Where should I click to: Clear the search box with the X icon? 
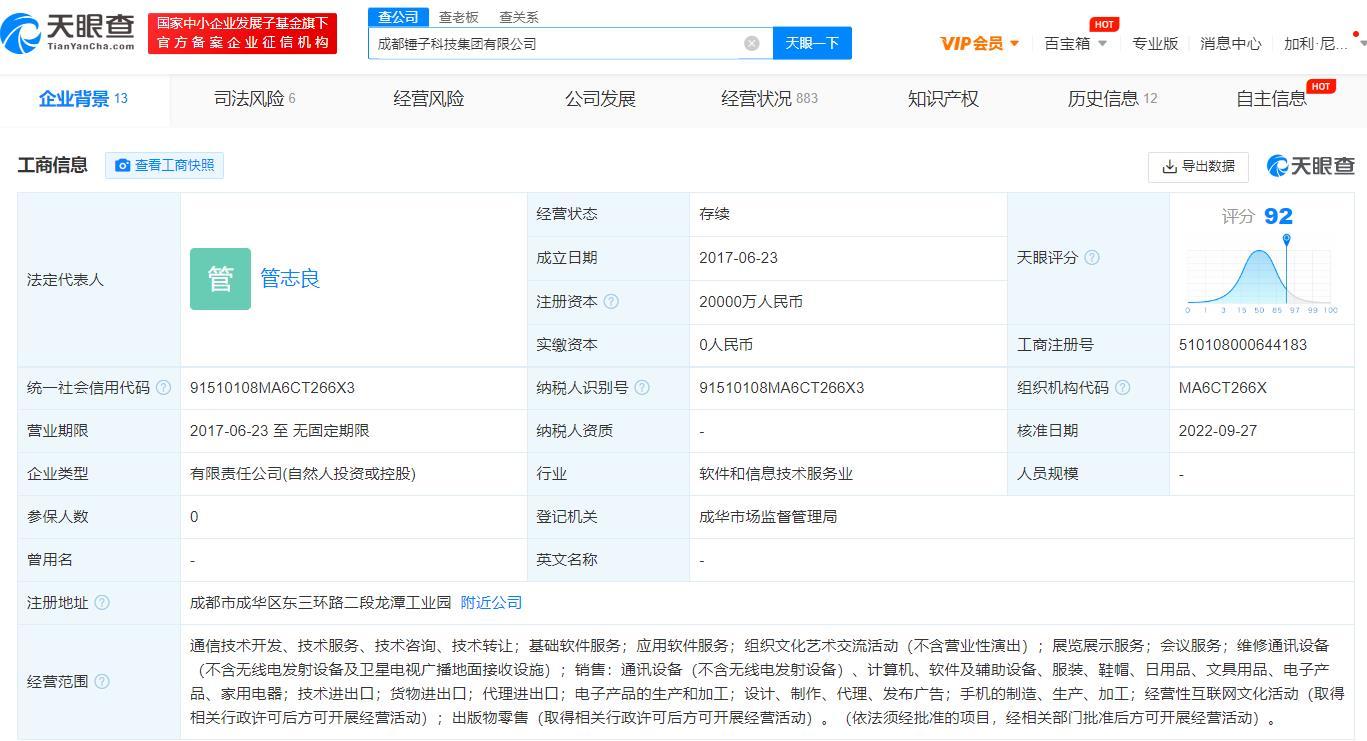click(x=751, y=43)
